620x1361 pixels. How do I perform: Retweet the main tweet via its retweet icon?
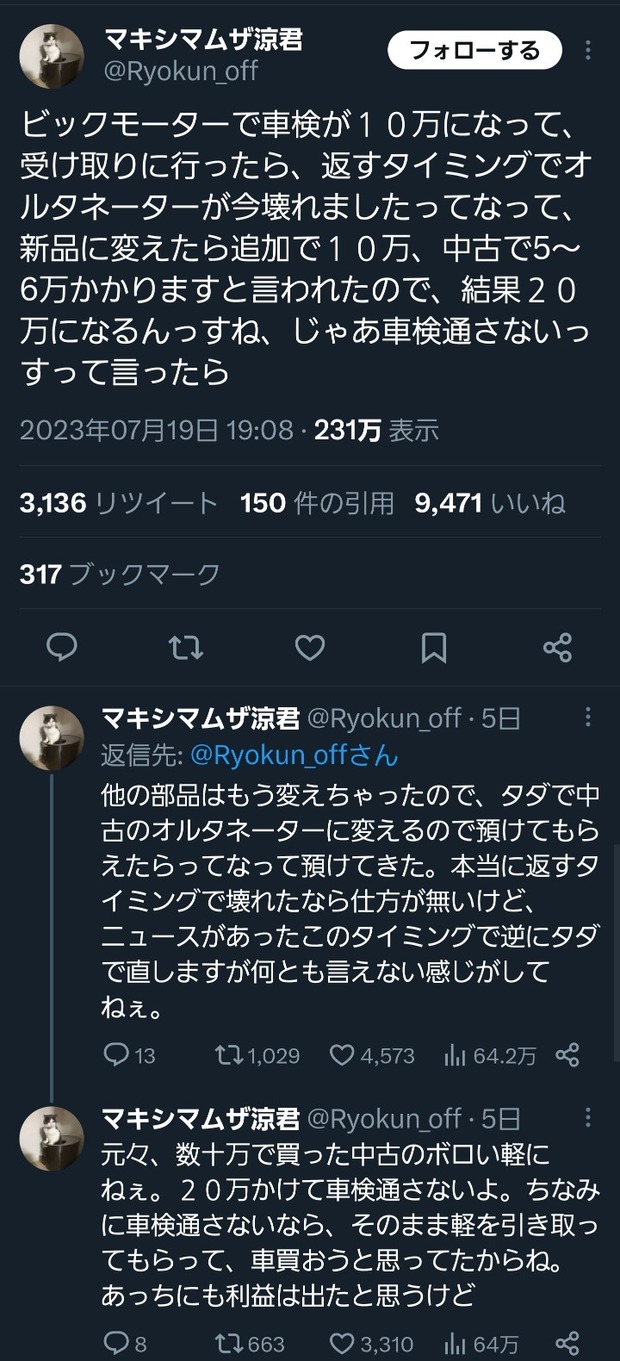pyautogui.click(x=186, y=648)
